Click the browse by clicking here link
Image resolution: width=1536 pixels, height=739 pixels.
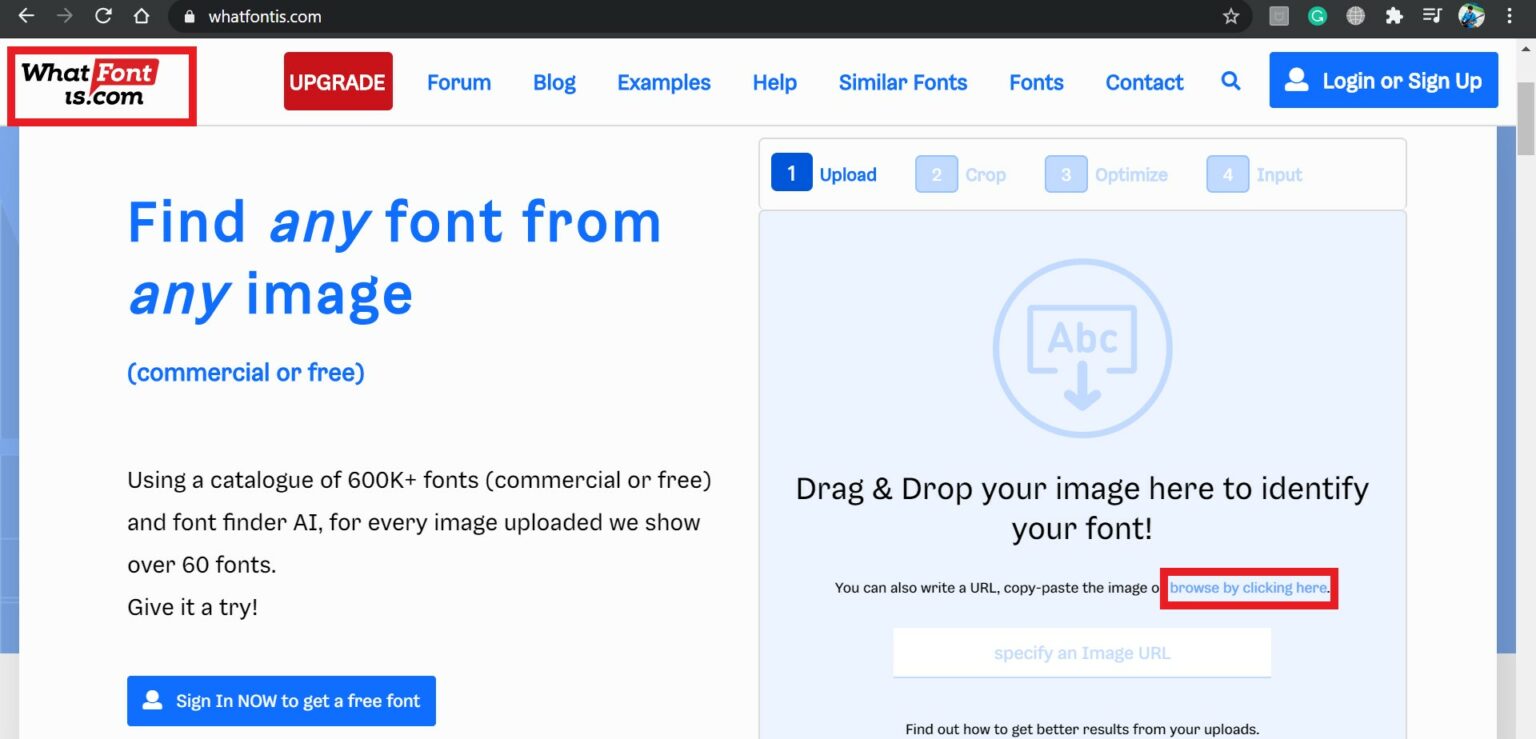click(1248, 588)
